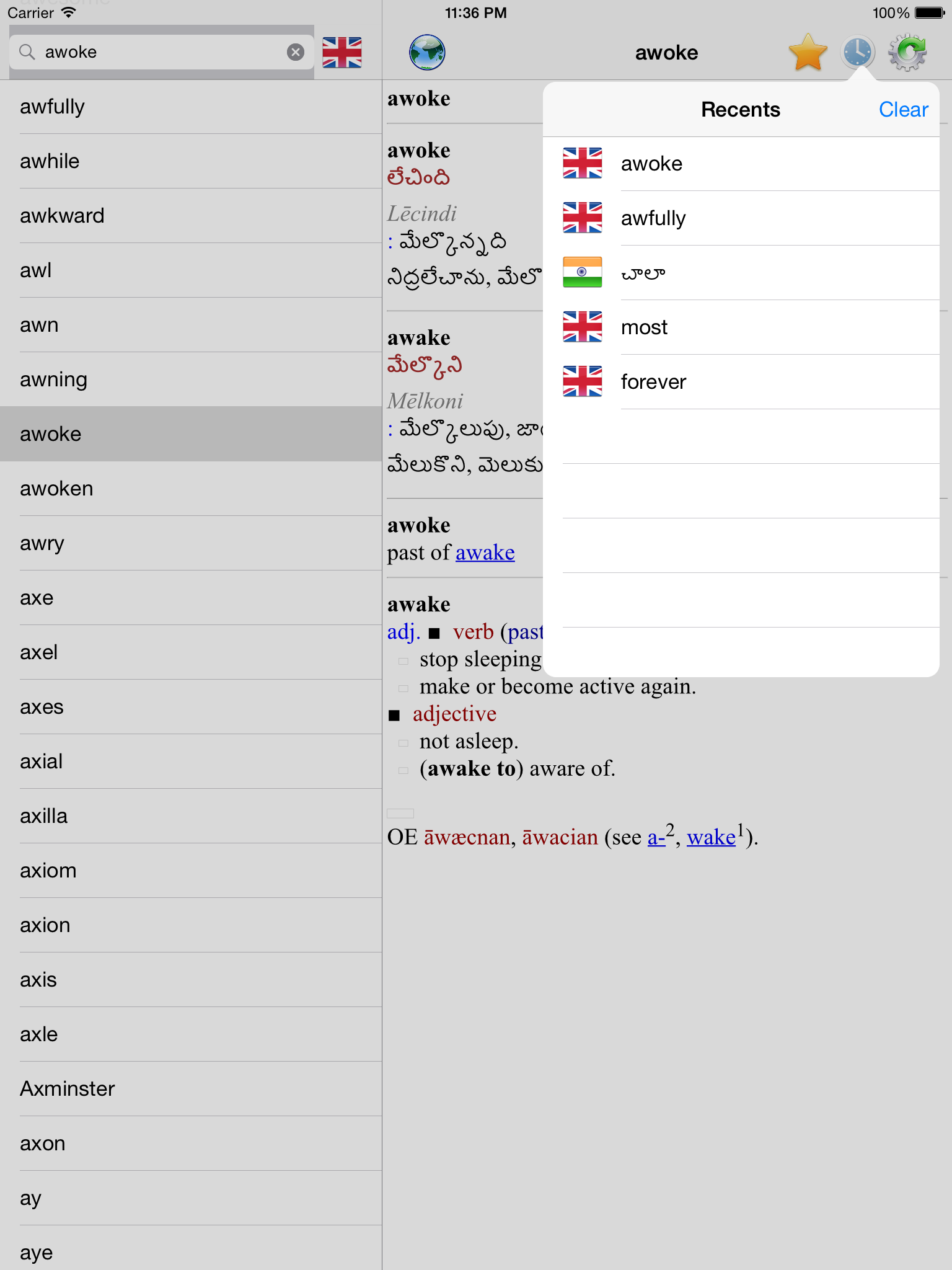The width and height of the screenshot is (952, 1270).
Task: Select awhile in word list
Action: point(191,161)
